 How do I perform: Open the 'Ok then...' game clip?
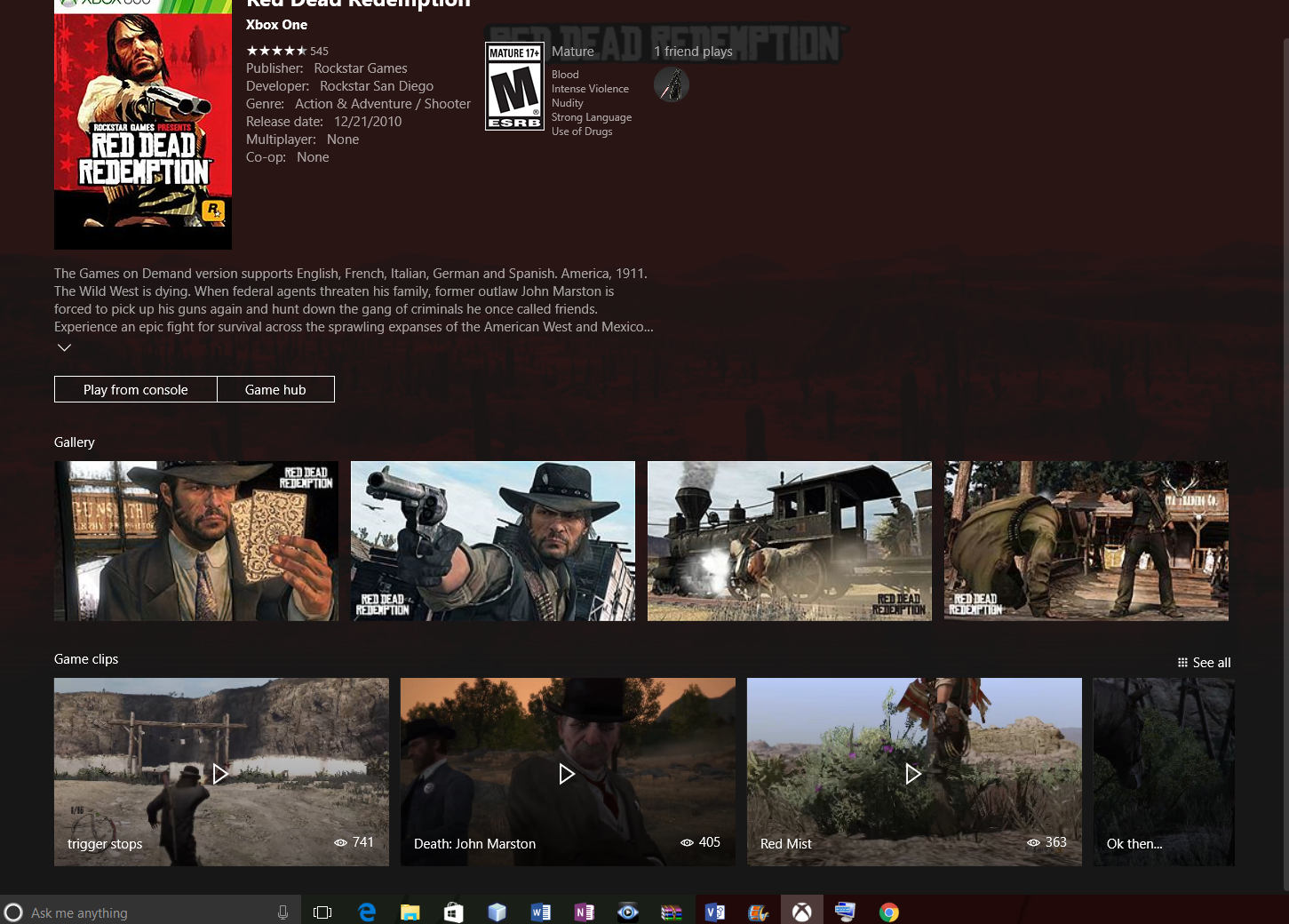(1164, 772)
